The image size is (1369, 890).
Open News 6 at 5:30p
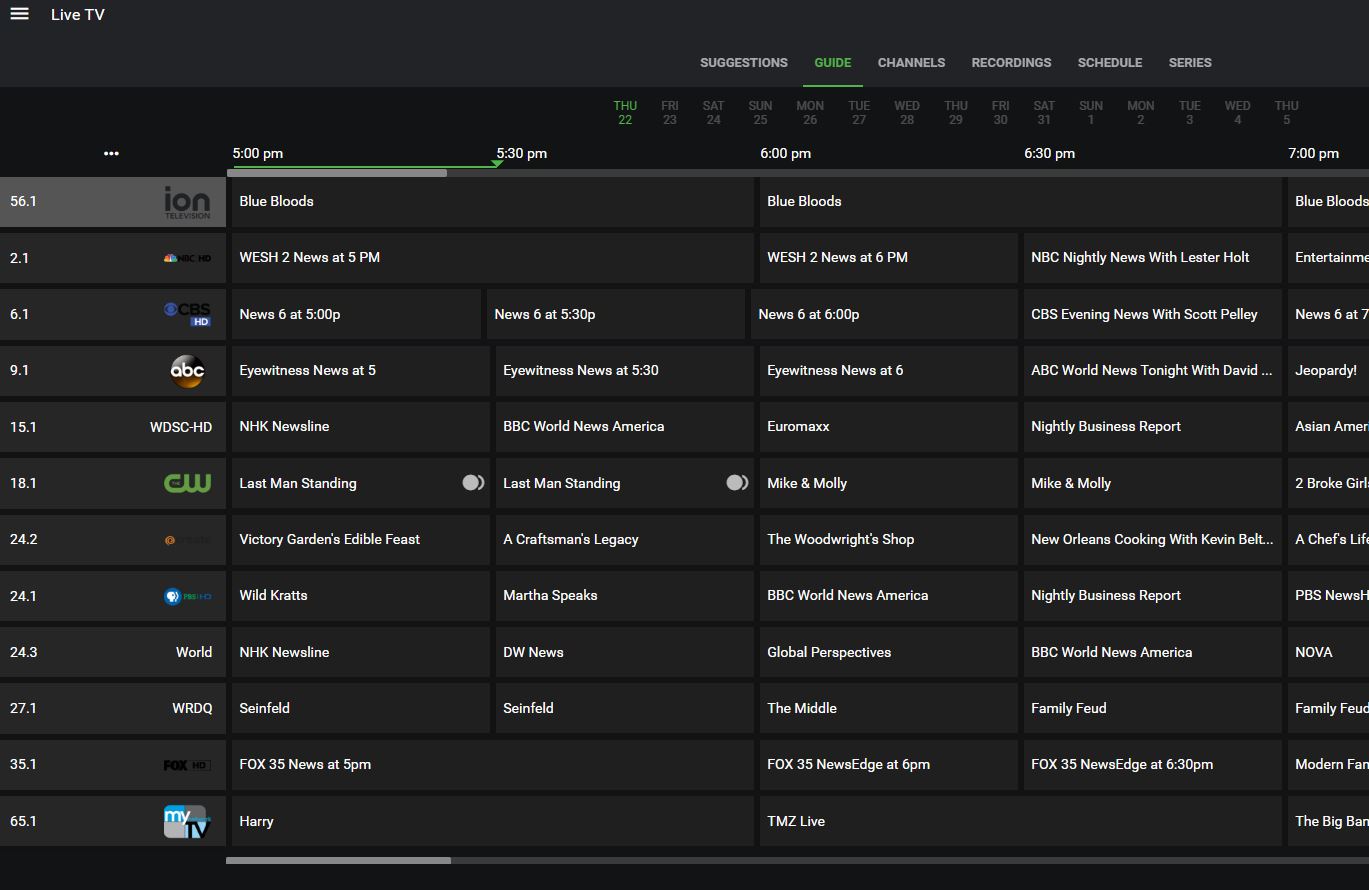coord(616,314)
